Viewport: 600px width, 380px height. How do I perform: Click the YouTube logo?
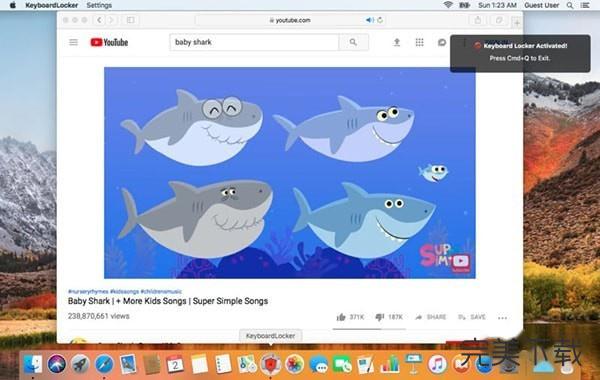(109, 42)
